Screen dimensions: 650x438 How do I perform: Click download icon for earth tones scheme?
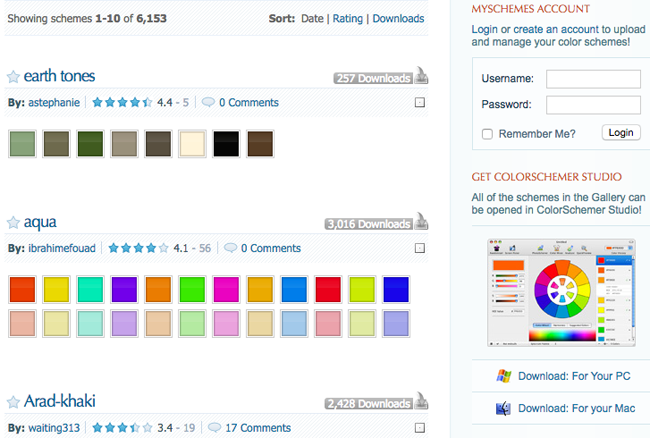[421, 77]
